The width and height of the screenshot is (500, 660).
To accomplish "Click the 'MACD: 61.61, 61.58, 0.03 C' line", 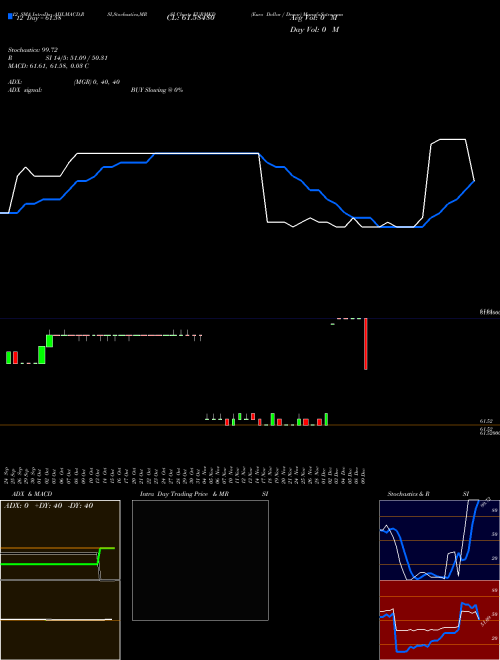I will click(48, 66).
